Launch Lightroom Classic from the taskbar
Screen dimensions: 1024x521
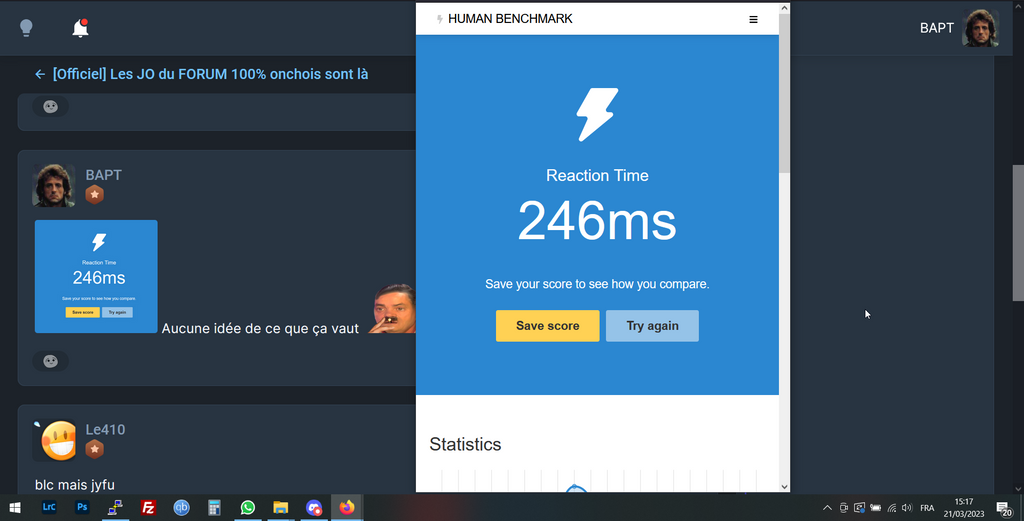pyautogui.click(x=49, y=507)
